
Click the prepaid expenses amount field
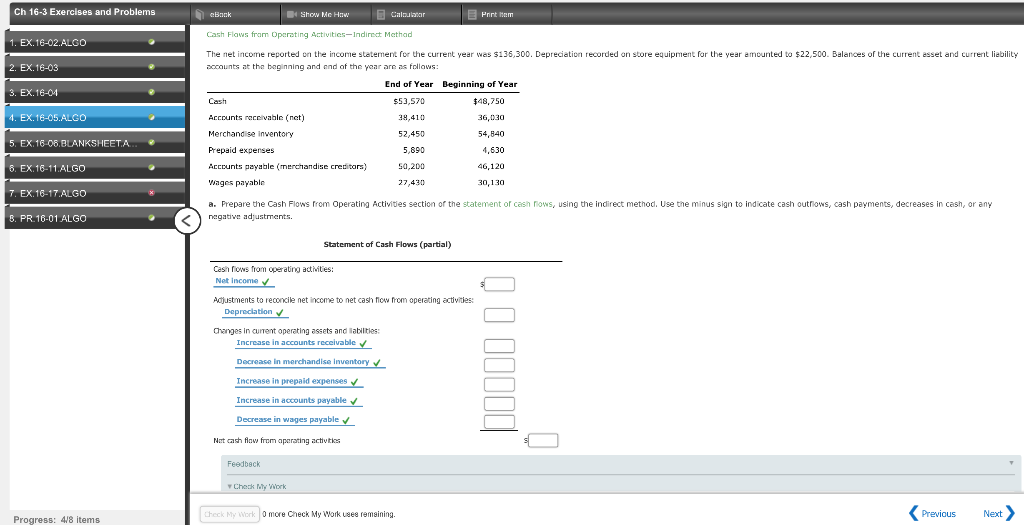500,385
